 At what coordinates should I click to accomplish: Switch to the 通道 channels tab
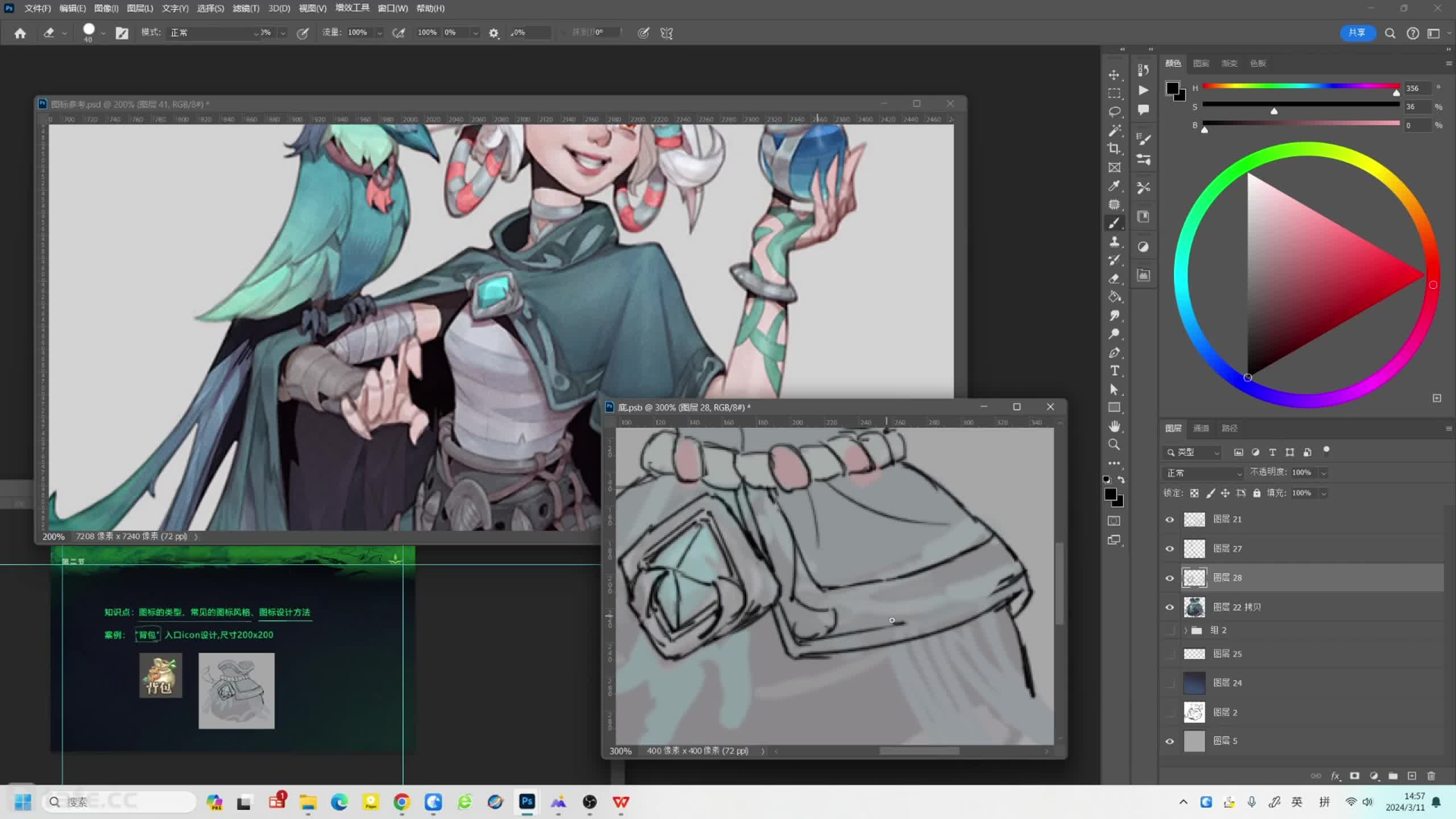pyautogui.click(x=1201, y=428)
